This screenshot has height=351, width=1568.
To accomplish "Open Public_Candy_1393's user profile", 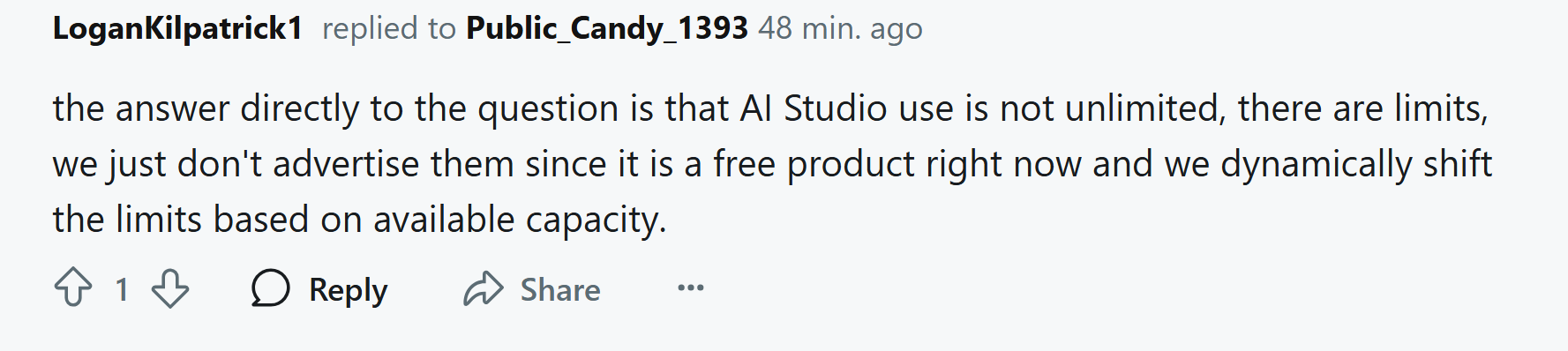I will tap(607, 29).
